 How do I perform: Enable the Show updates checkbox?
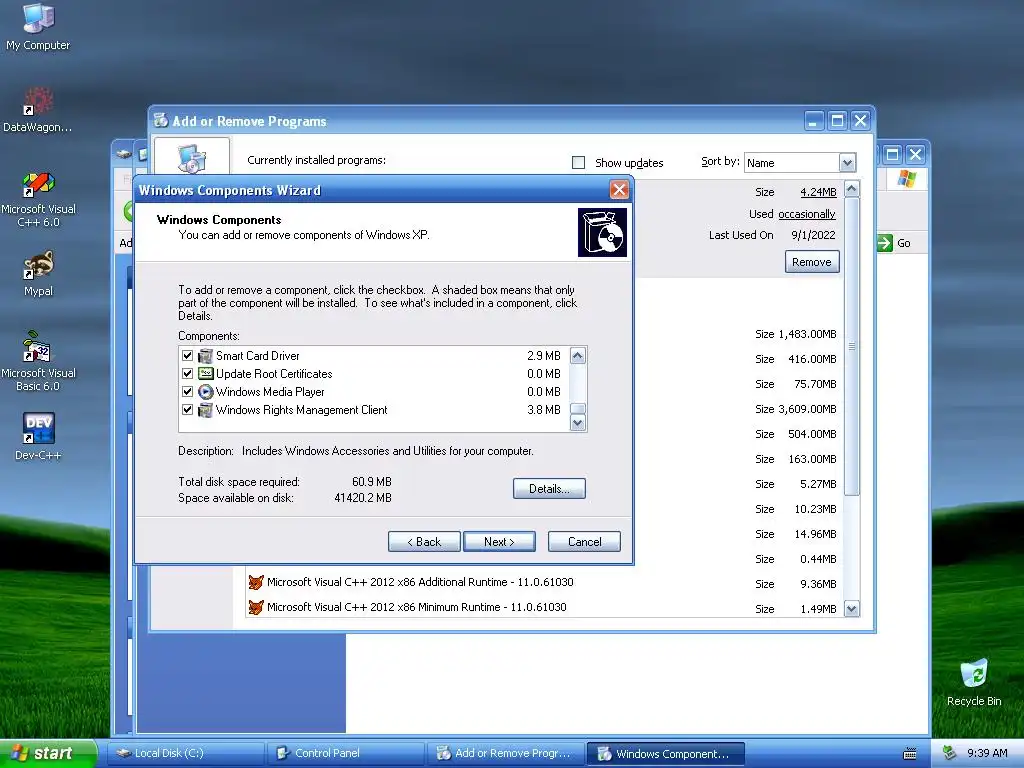click(579, 163)
